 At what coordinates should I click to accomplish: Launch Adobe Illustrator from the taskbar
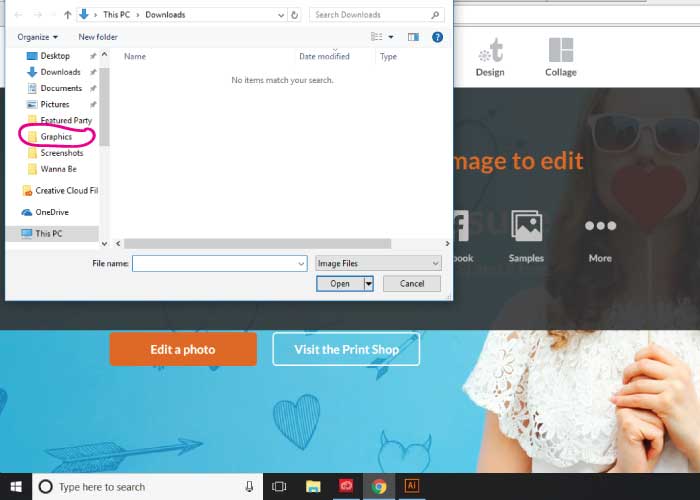(x=411, y=486)
